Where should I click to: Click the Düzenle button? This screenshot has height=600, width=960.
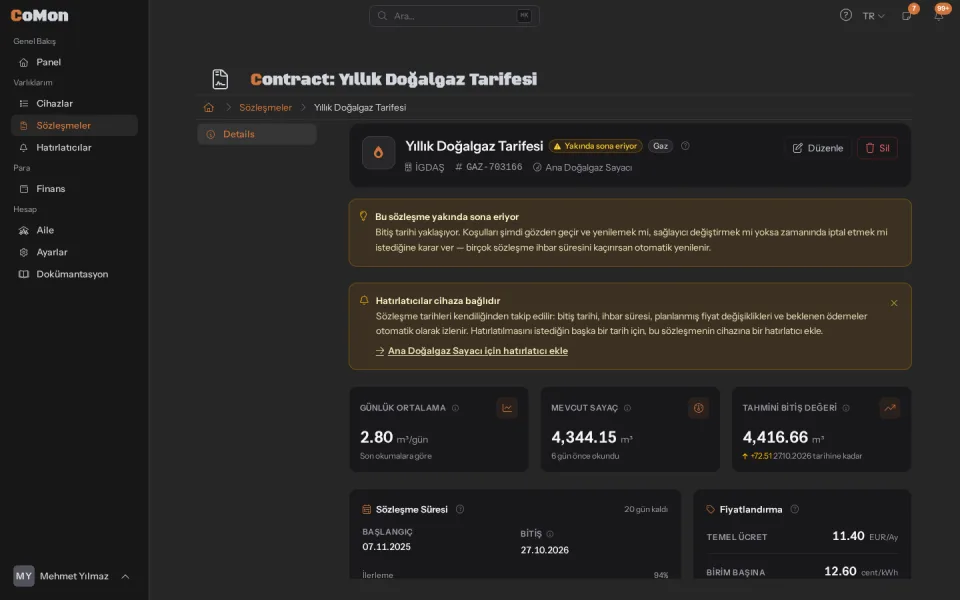click(x=817, y=148)
